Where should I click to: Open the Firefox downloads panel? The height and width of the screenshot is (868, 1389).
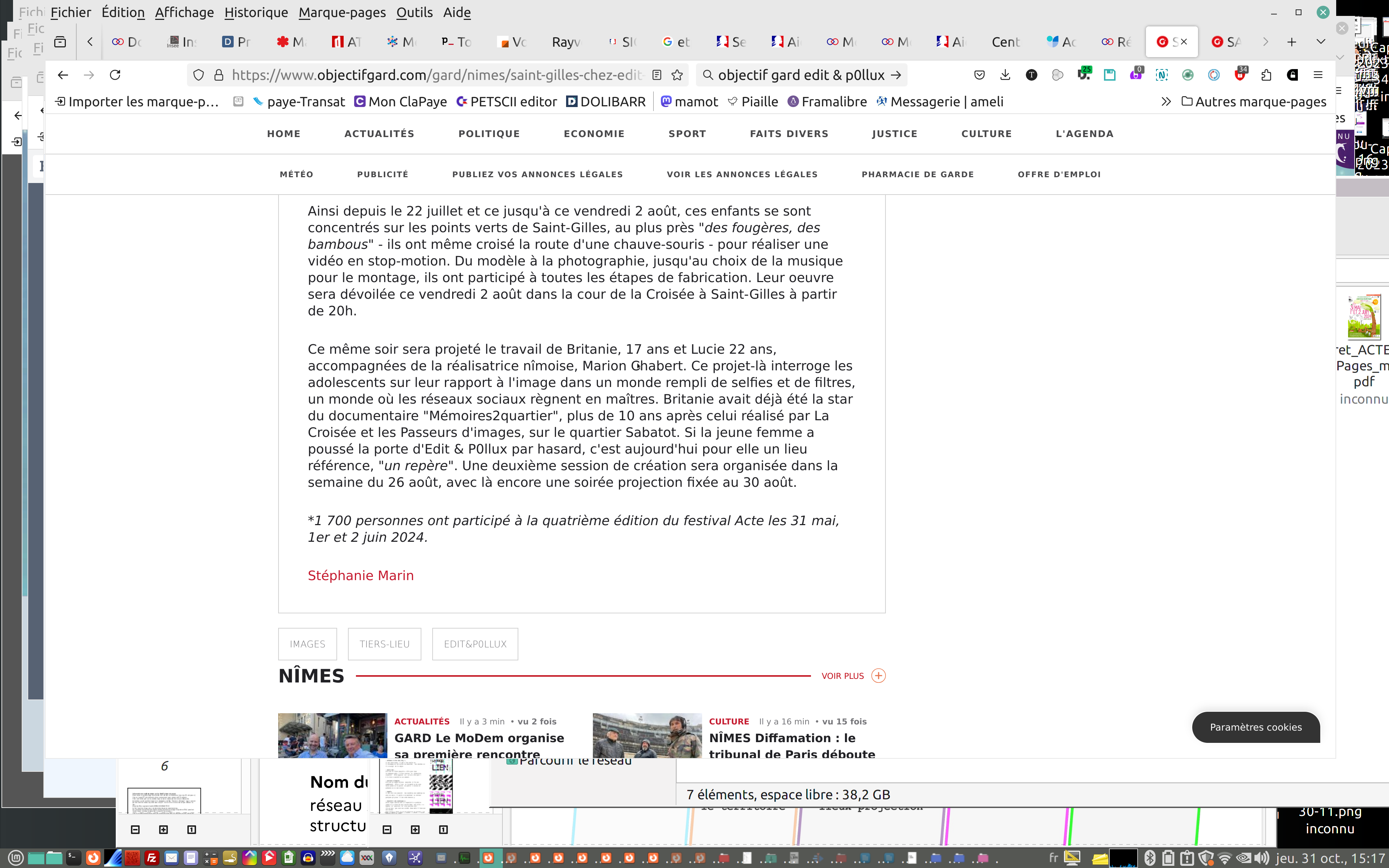(1005, 75)
